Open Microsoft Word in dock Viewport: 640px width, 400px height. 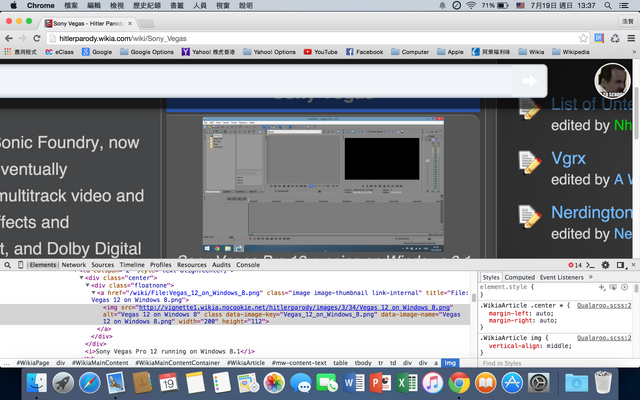coord(353,383)
